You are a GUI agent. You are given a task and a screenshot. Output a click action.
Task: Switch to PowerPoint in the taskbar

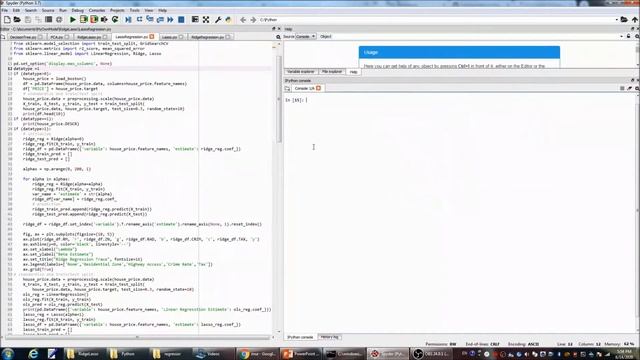tap(301, 354)
